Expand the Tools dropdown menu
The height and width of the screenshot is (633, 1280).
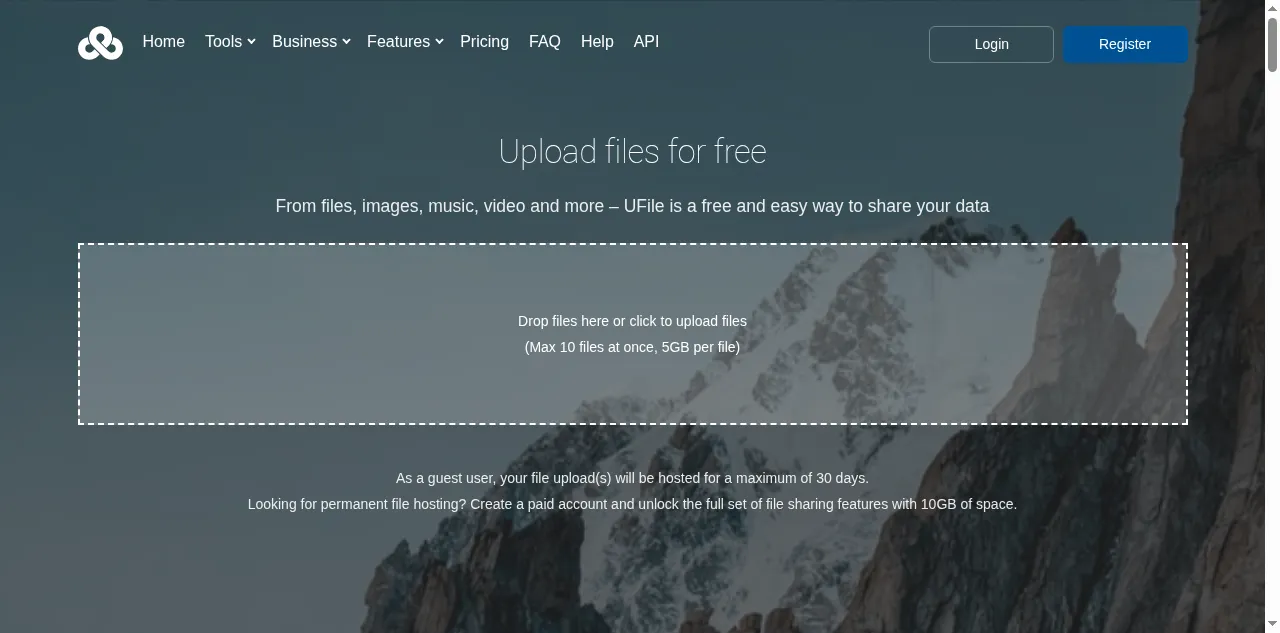230,42
